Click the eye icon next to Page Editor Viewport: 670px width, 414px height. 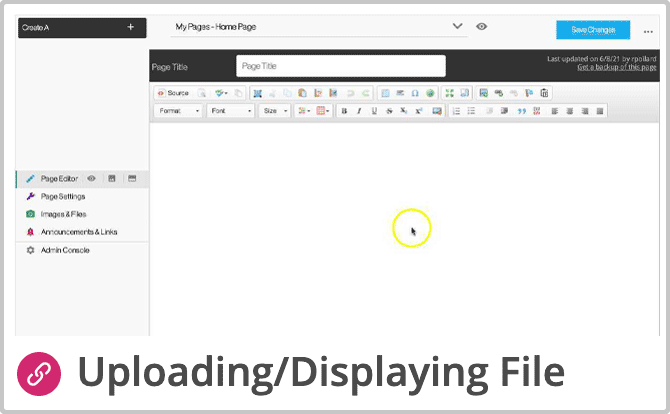(91, 179)
